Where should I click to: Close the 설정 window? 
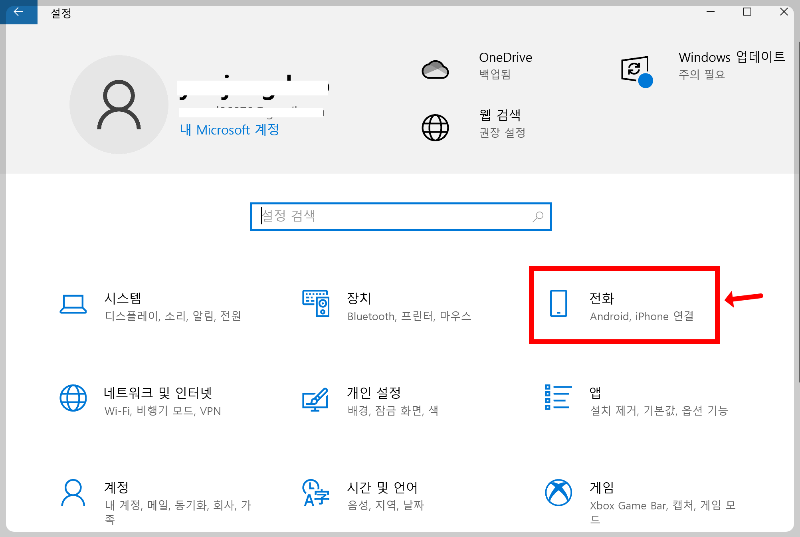tap(784, 11)
